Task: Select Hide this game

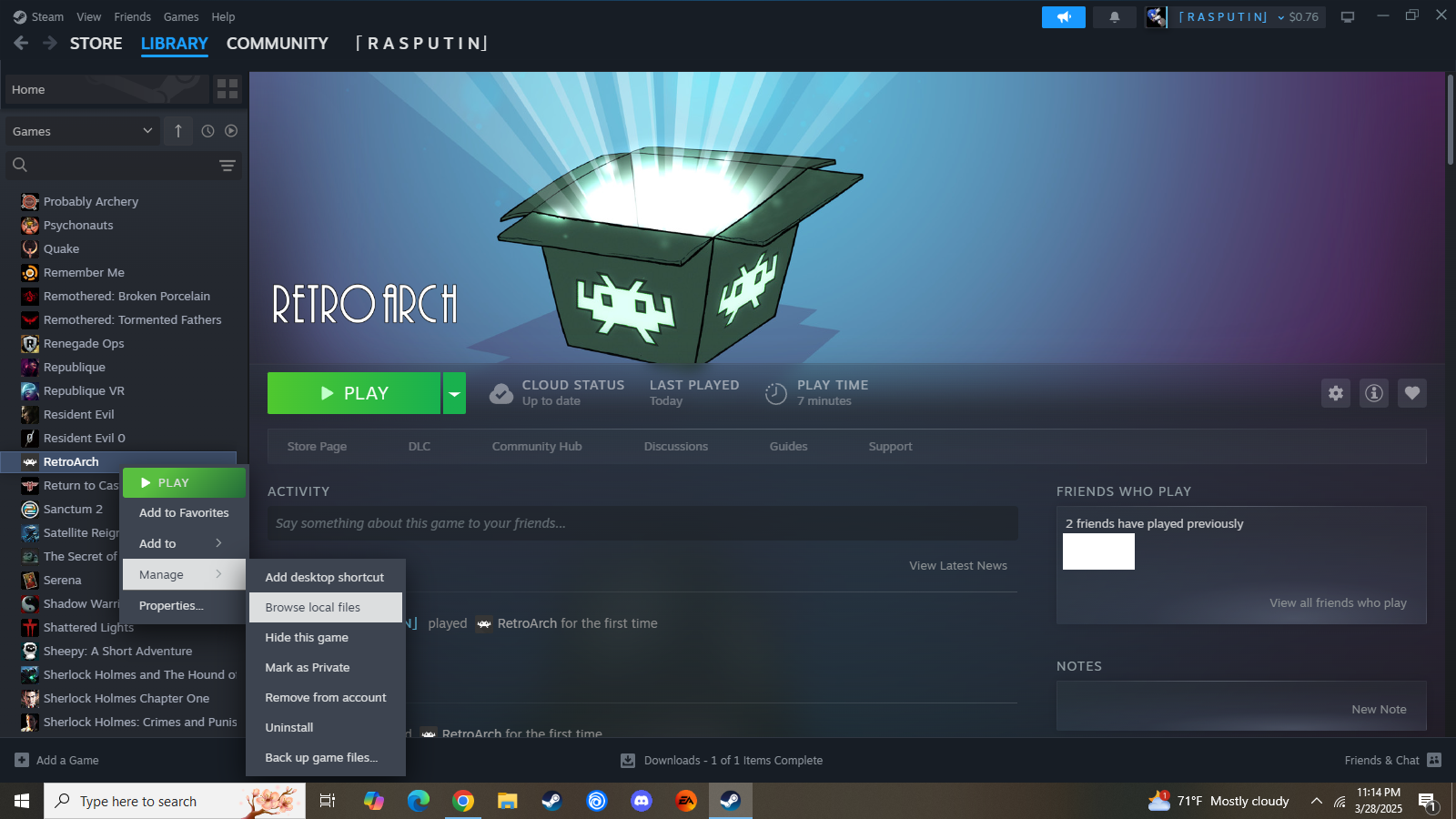Action: pyautogui.click(x=326, y=637)
